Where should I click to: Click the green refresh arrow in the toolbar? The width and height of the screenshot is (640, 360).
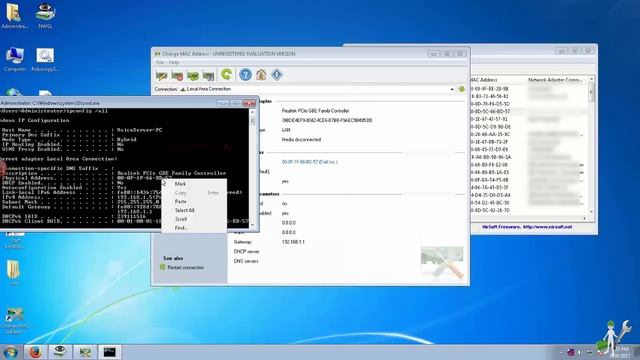click(226, 75)
